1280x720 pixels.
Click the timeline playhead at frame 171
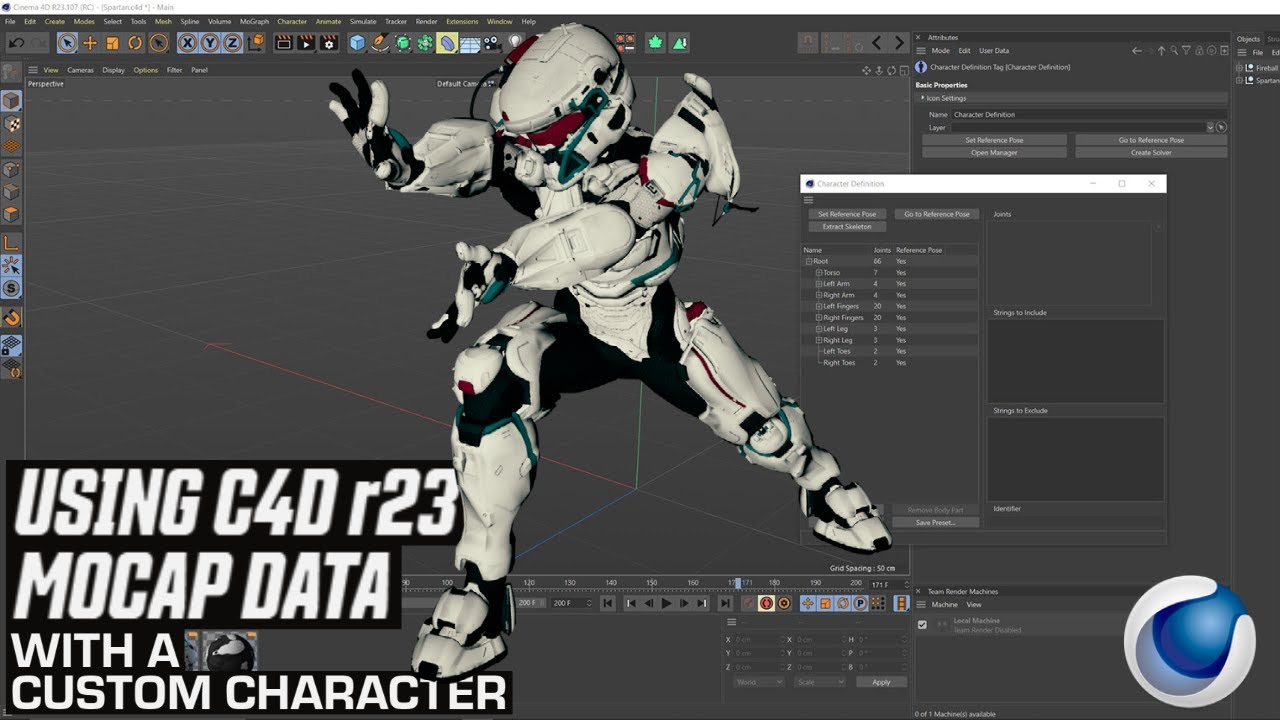(737, 582)
